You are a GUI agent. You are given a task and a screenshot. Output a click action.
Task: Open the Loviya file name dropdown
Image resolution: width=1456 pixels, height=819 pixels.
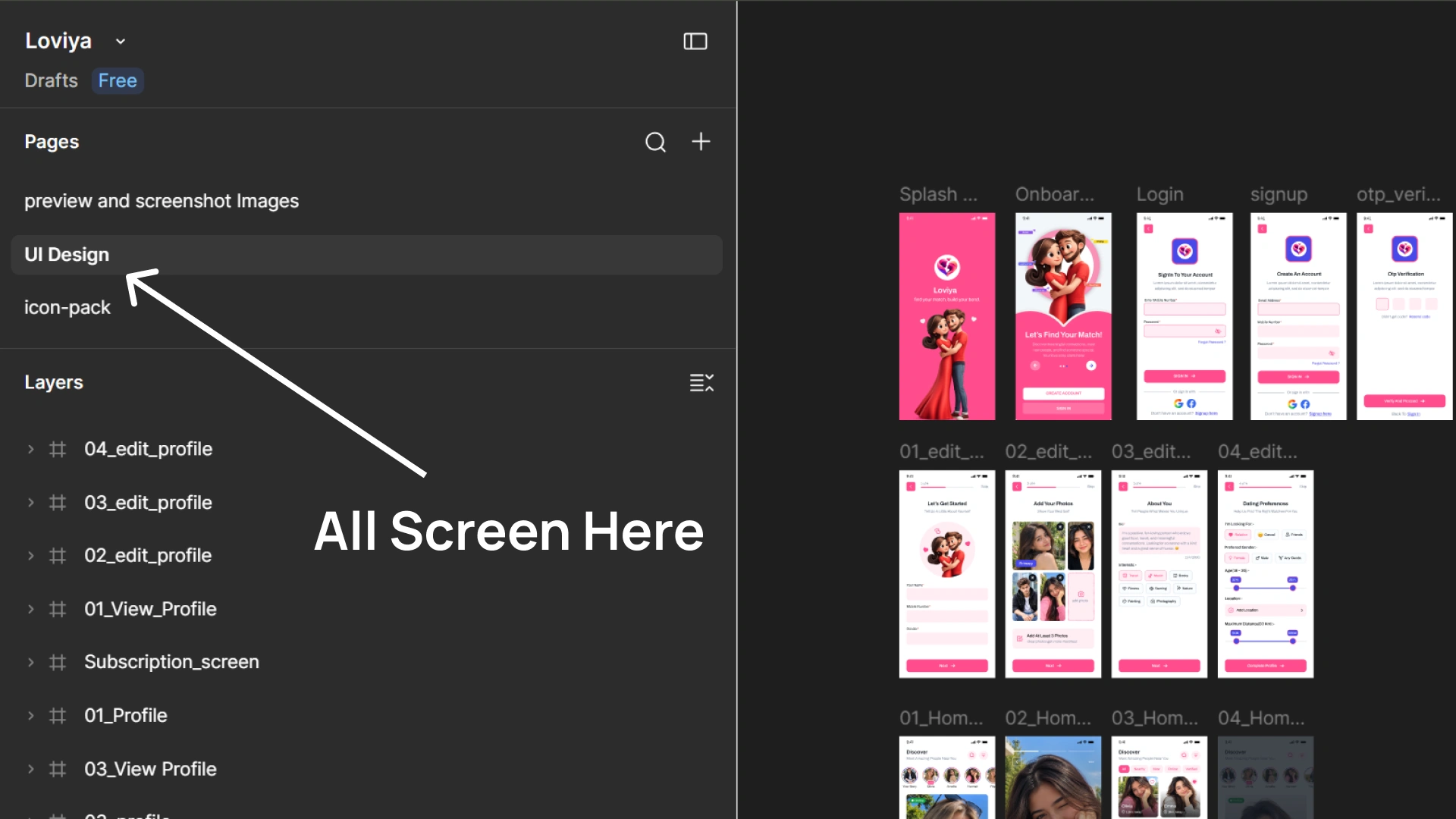pos(121,42)
